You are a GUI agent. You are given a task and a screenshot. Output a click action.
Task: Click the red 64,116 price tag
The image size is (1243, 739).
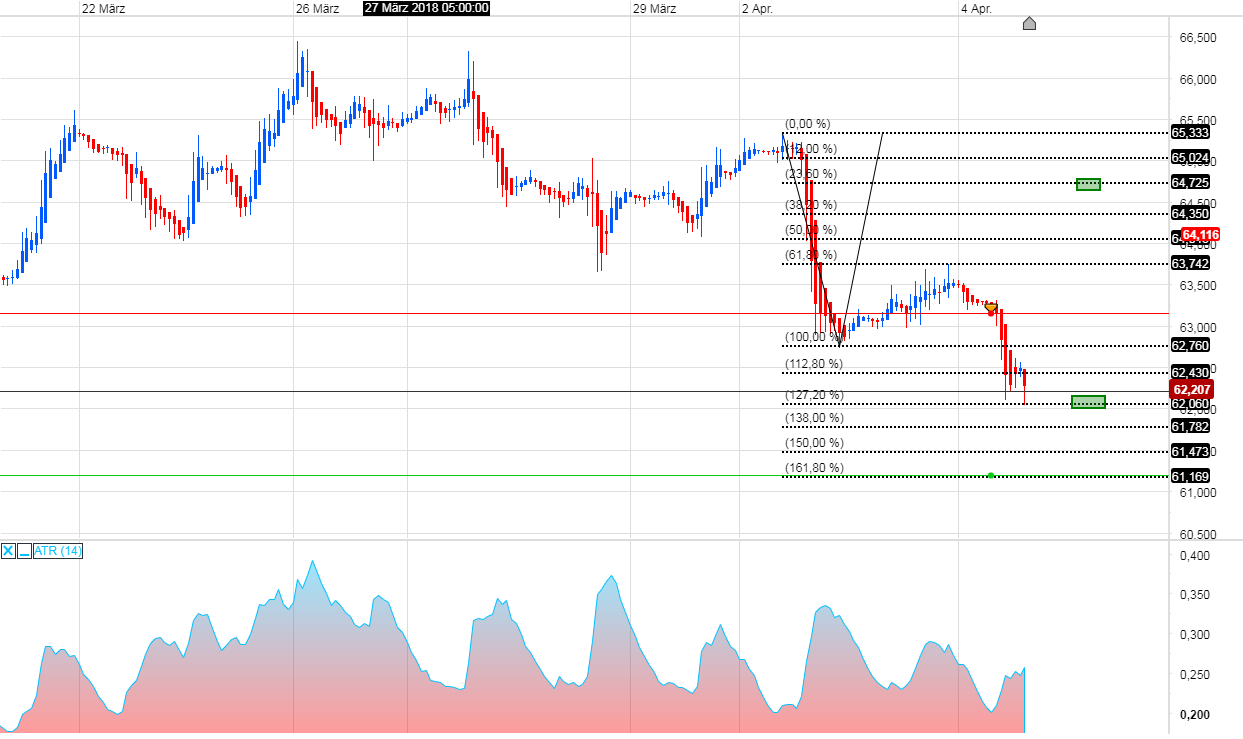[x=1199, y=236]
